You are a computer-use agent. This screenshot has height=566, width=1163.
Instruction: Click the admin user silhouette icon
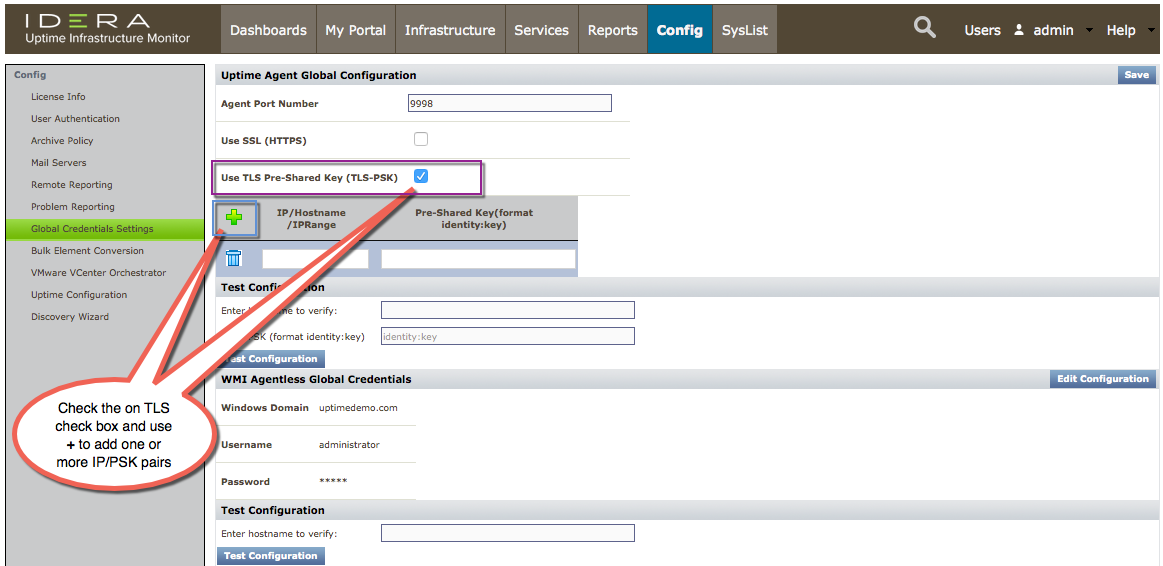tap(1018, 30)
